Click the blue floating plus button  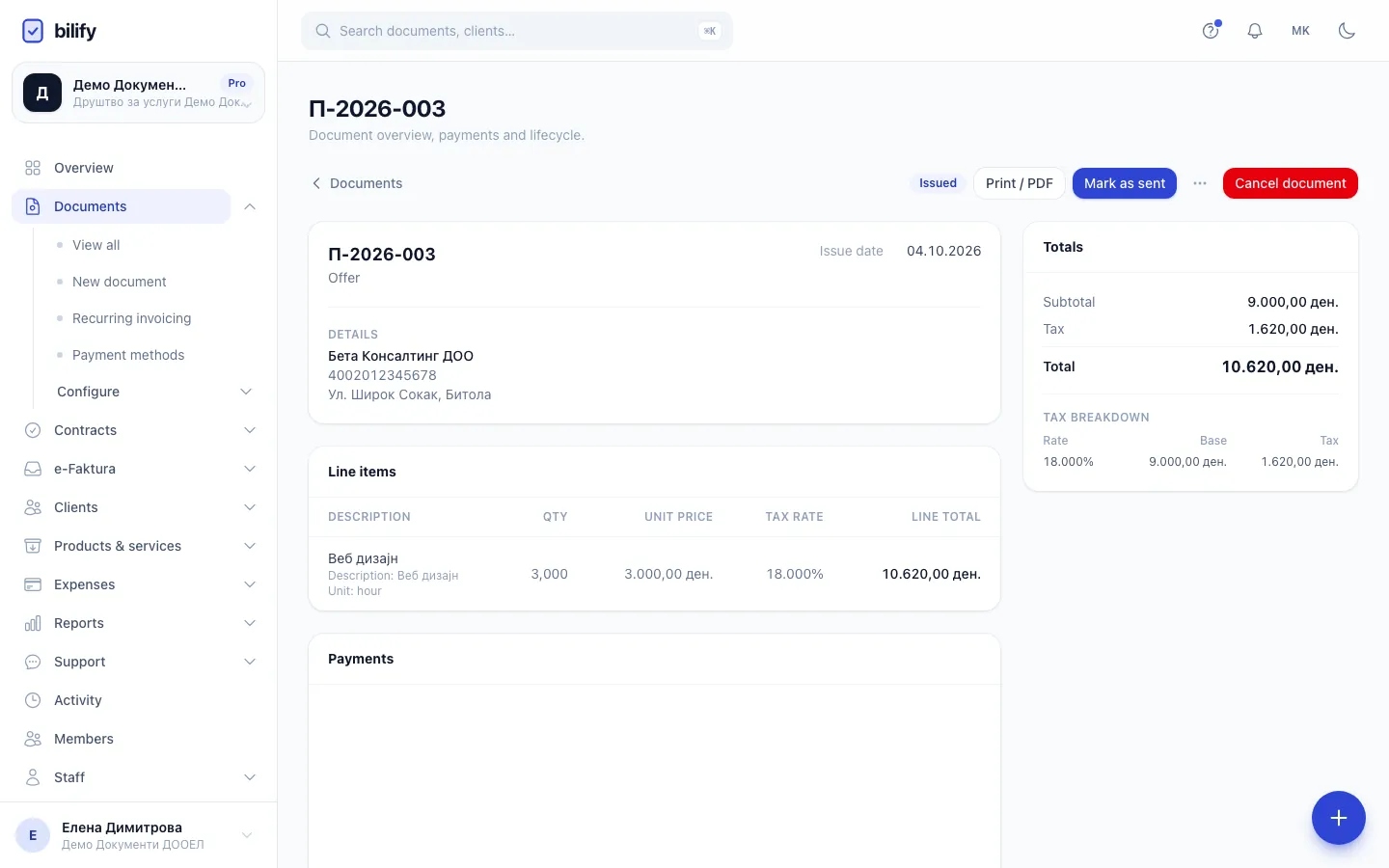[x=1339, y=818]
